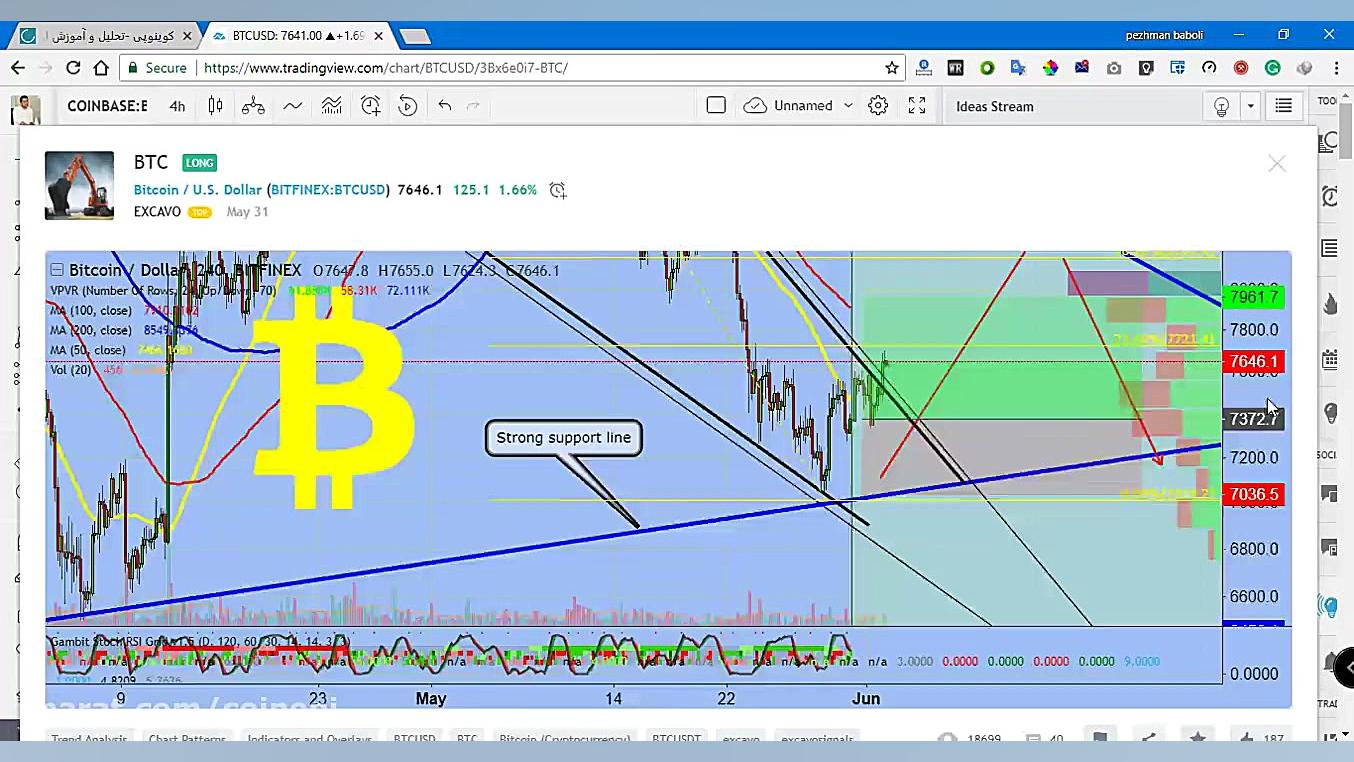This screenshot has width=1354, height=762.
Task: Undo the last chart action
Action: point(445,106)
